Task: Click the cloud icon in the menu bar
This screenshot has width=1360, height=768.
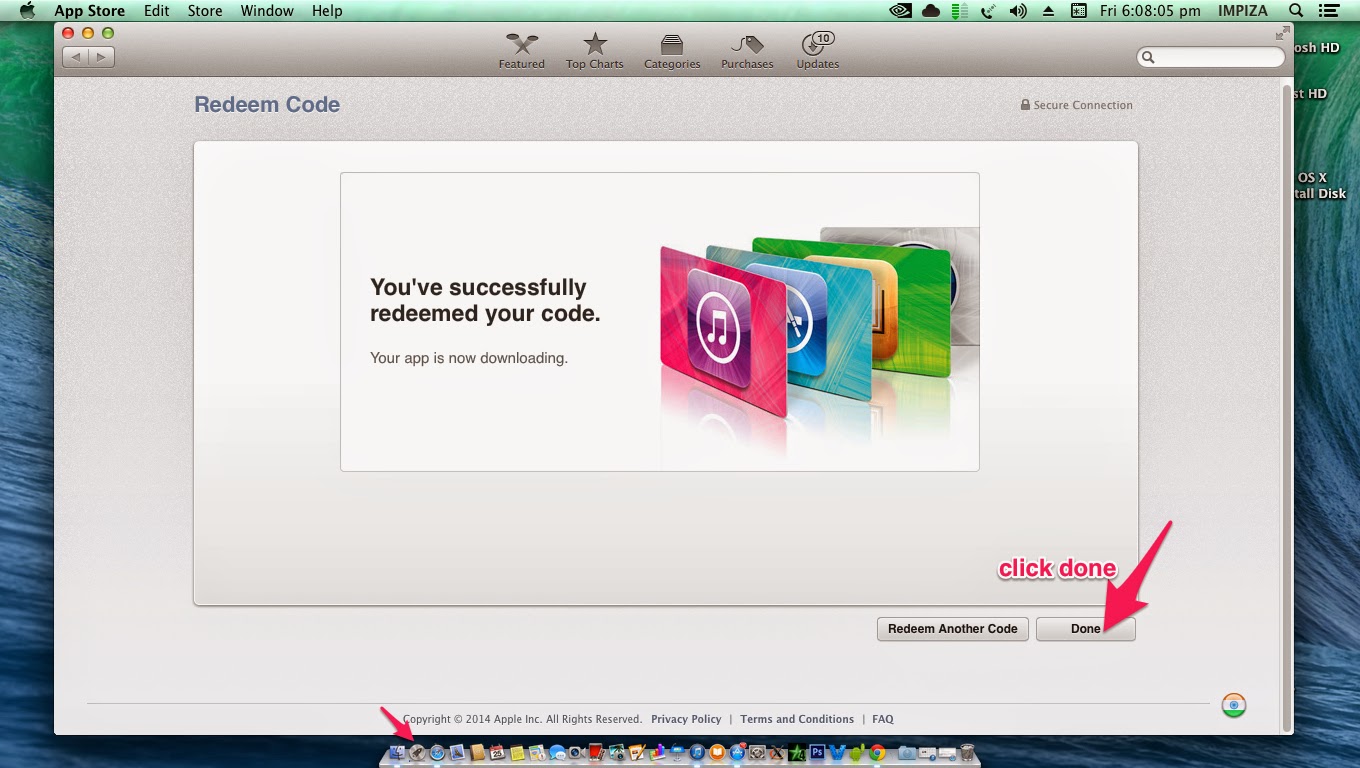Action: (931, 11)
